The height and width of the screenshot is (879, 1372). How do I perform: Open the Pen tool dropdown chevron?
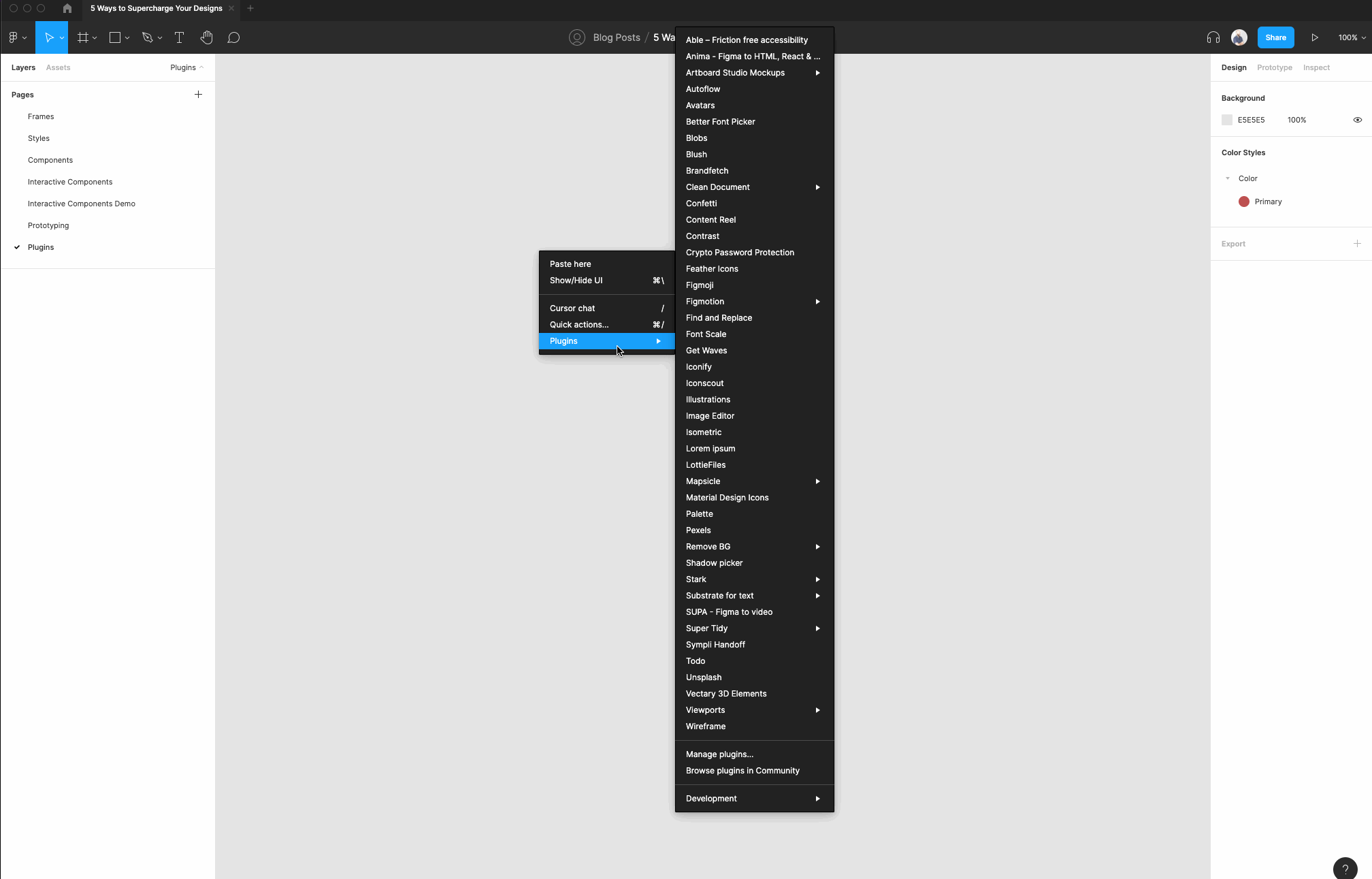click(x=160, y=38)
